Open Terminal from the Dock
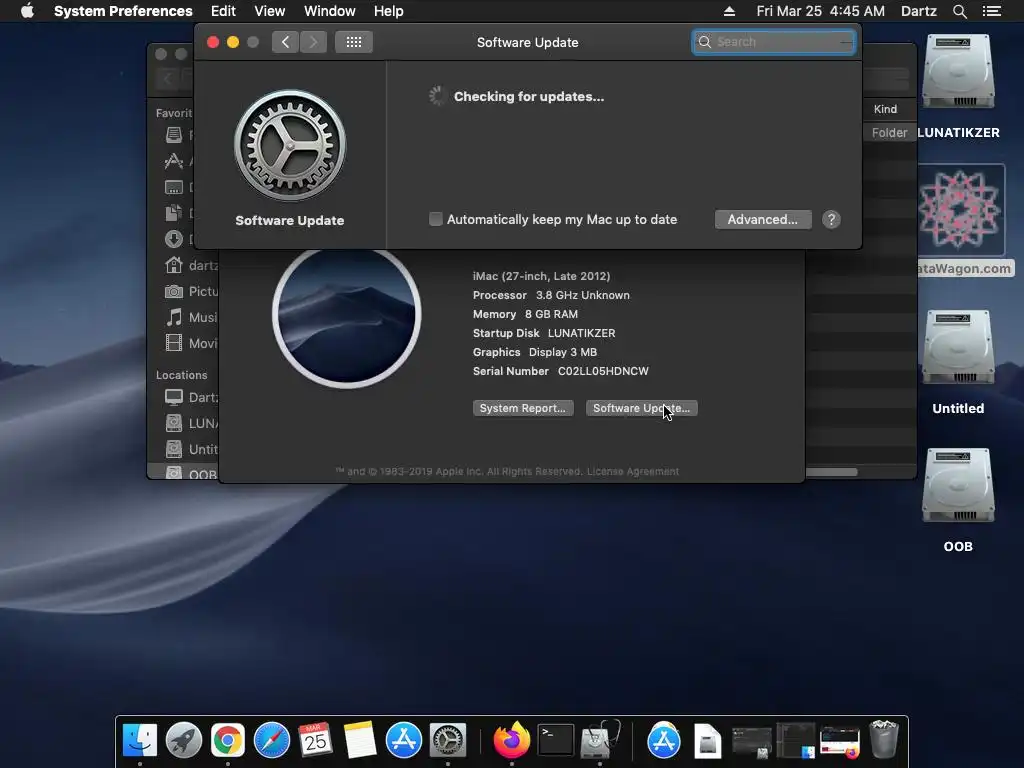 [556, 740]
